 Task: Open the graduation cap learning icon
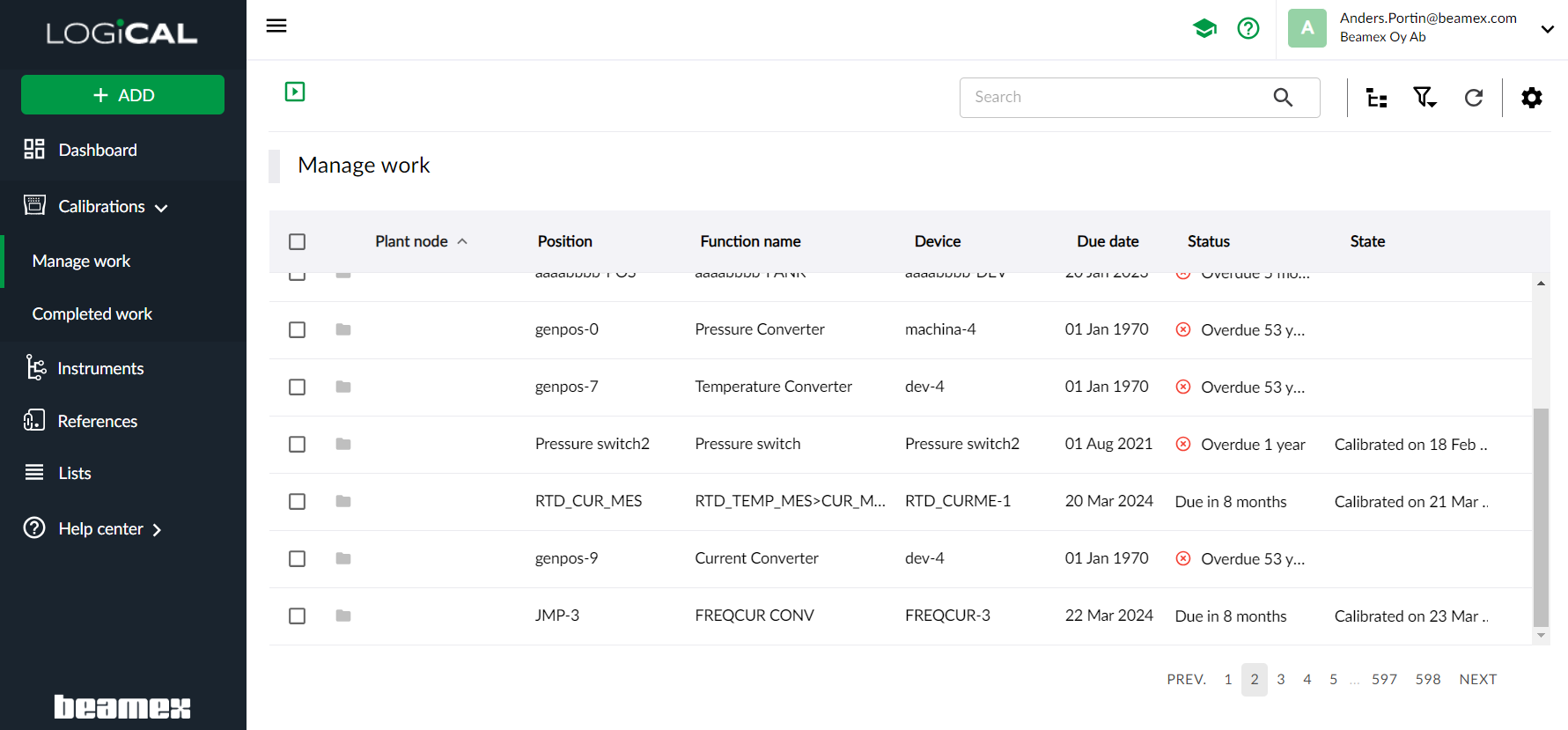coord(1204,29)
